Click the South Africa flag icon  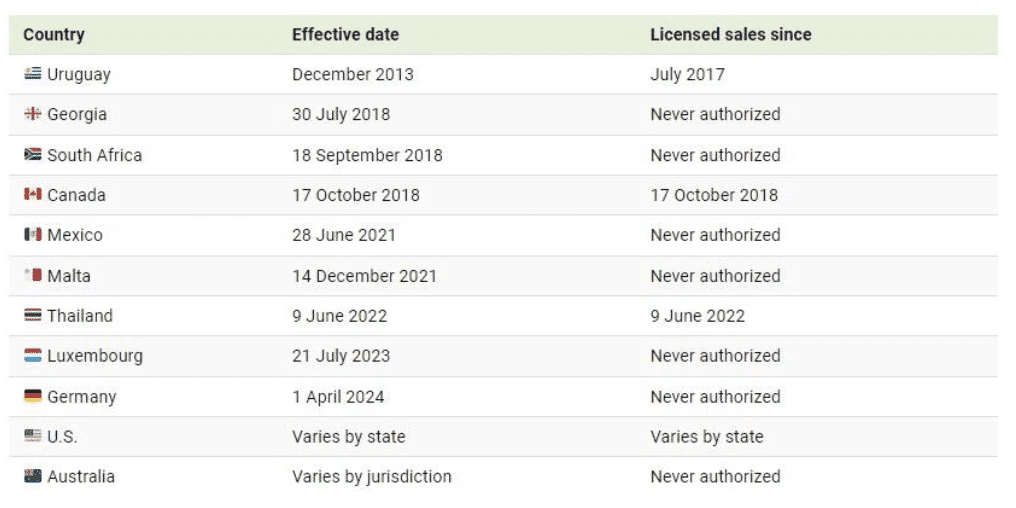click(x=32, y=155)
